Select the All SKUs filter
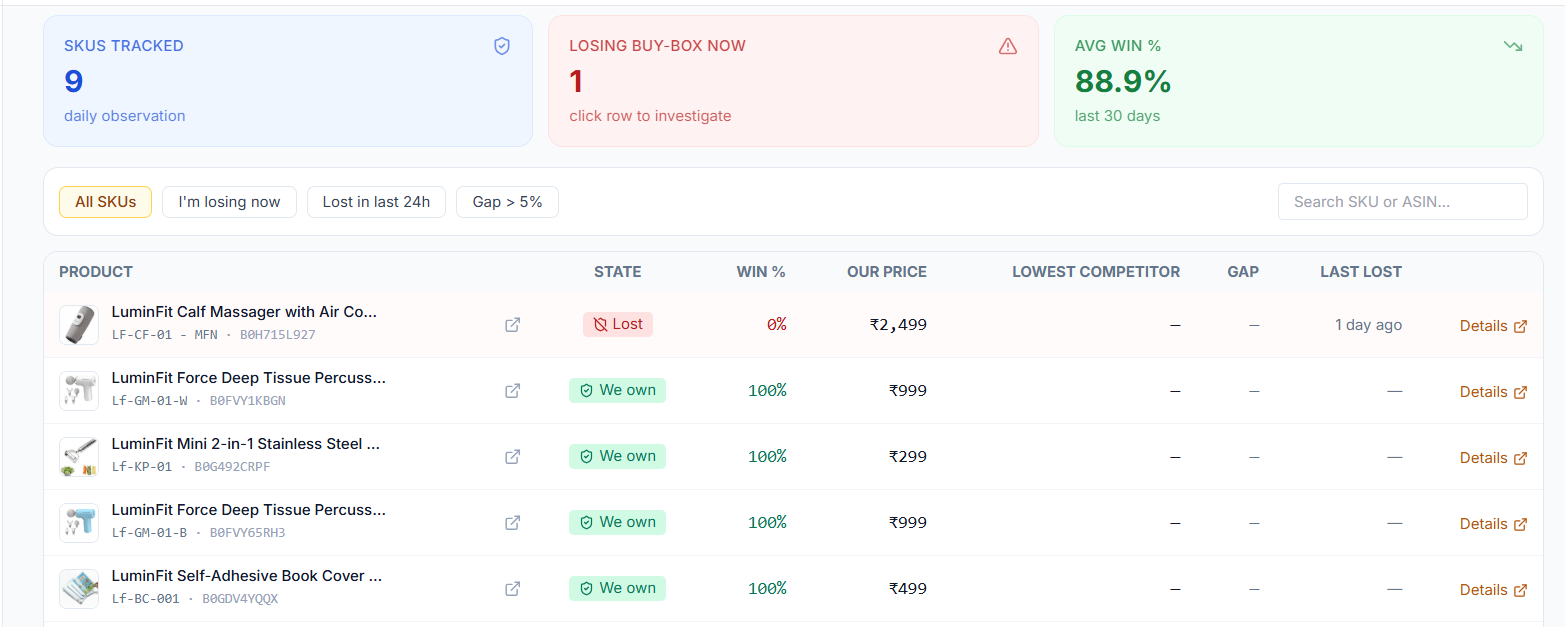The width and height of the screenshot is (1565, 627). click(105, 202)
